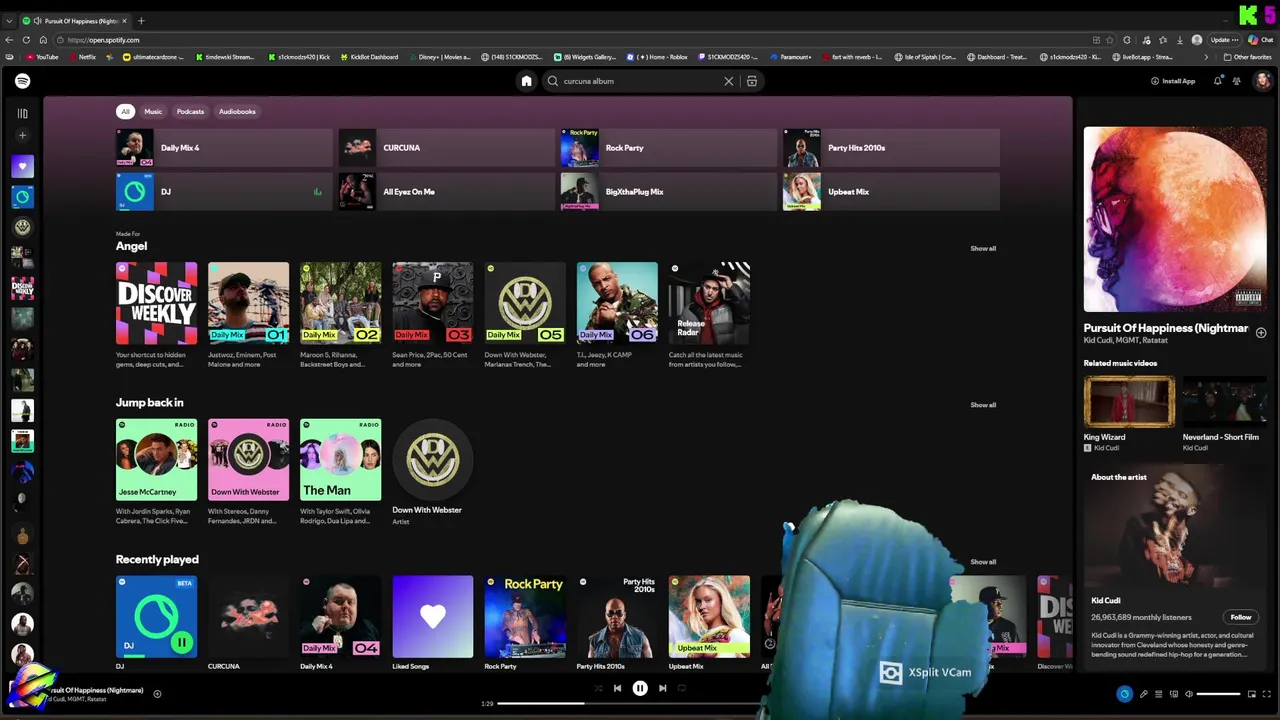1280x720 pixels.
Task: Toggle repeat mode
Action: (x=683, y=688)
